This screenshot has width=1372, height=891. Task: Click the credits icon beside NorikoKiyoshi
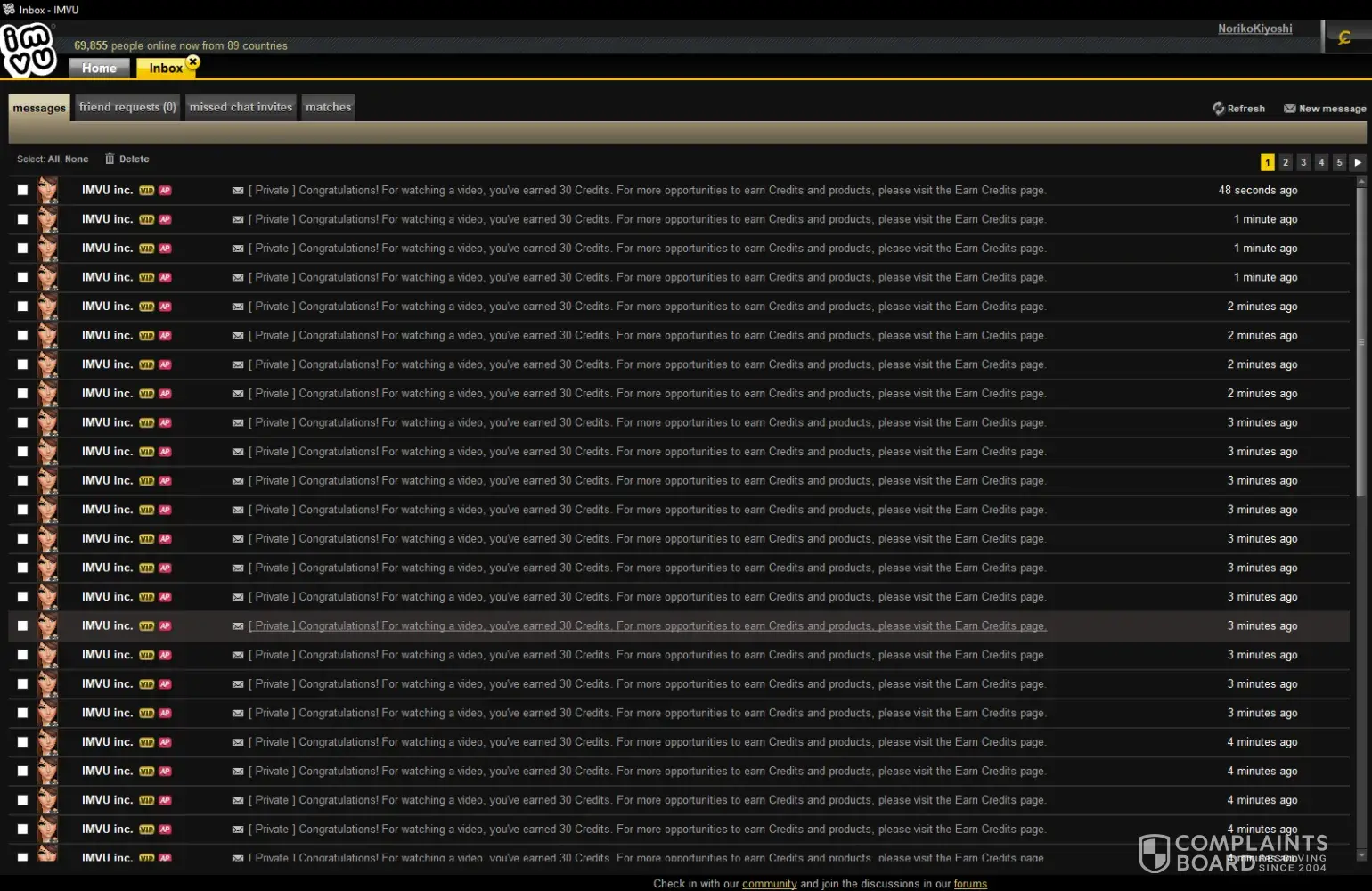click(1344, 37)
